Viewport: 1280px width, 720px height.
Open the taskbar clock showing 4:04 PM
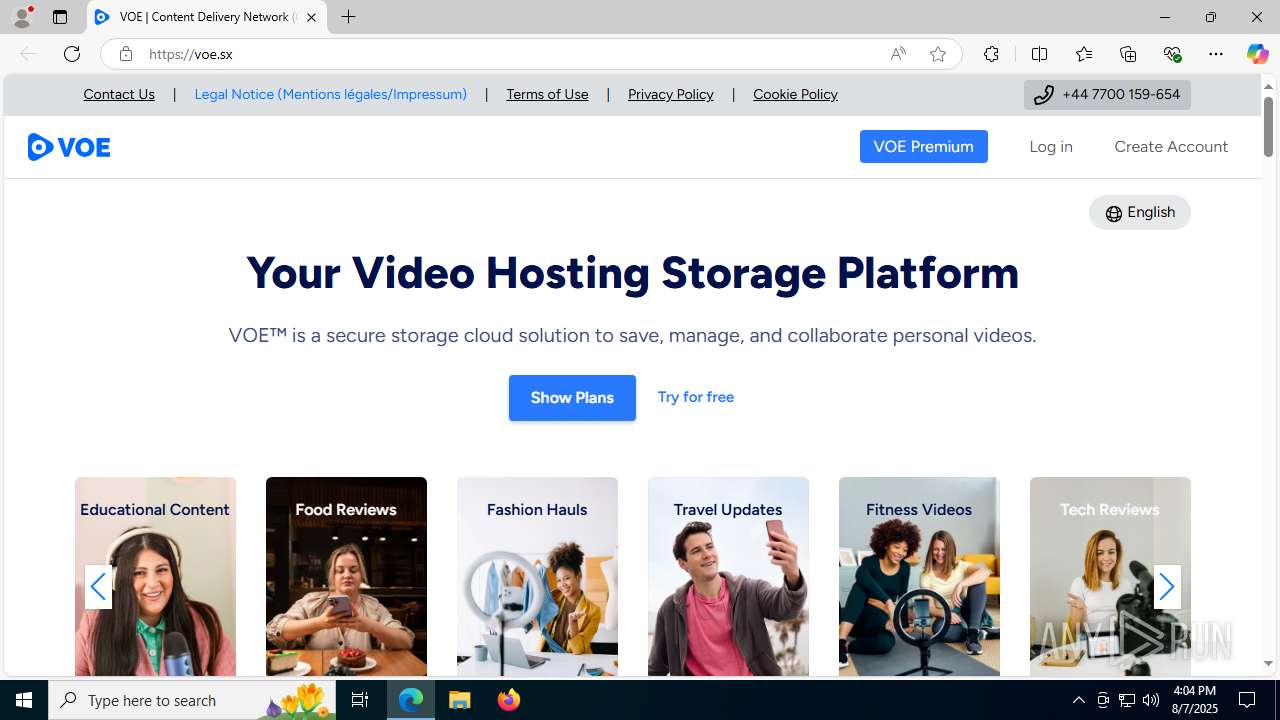point(1194,700)
